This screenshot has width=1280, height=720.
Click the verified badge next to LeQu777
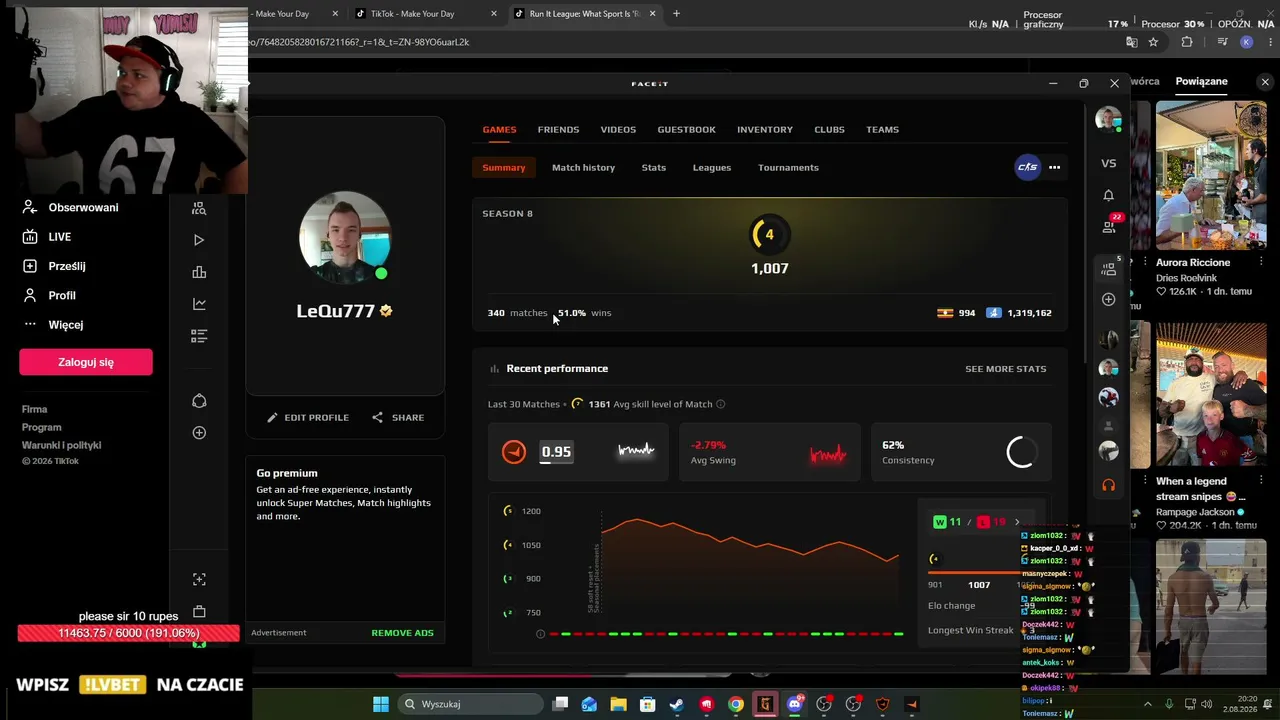pyautogui.click(x=386, y=311)
